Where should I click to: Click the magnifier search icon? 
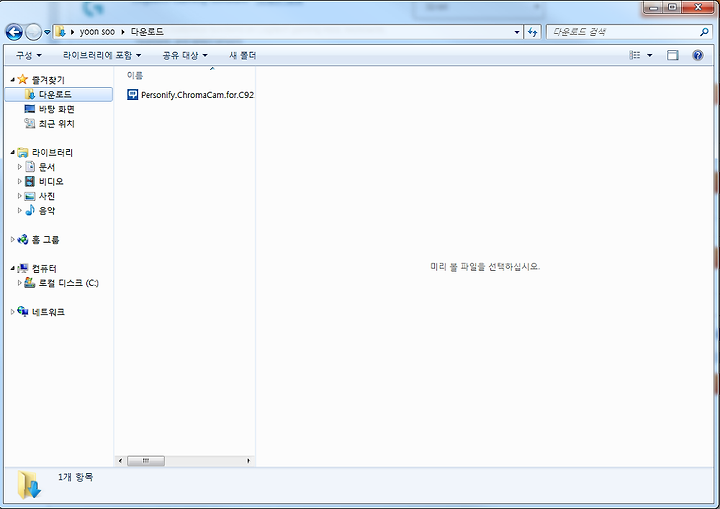704,32
